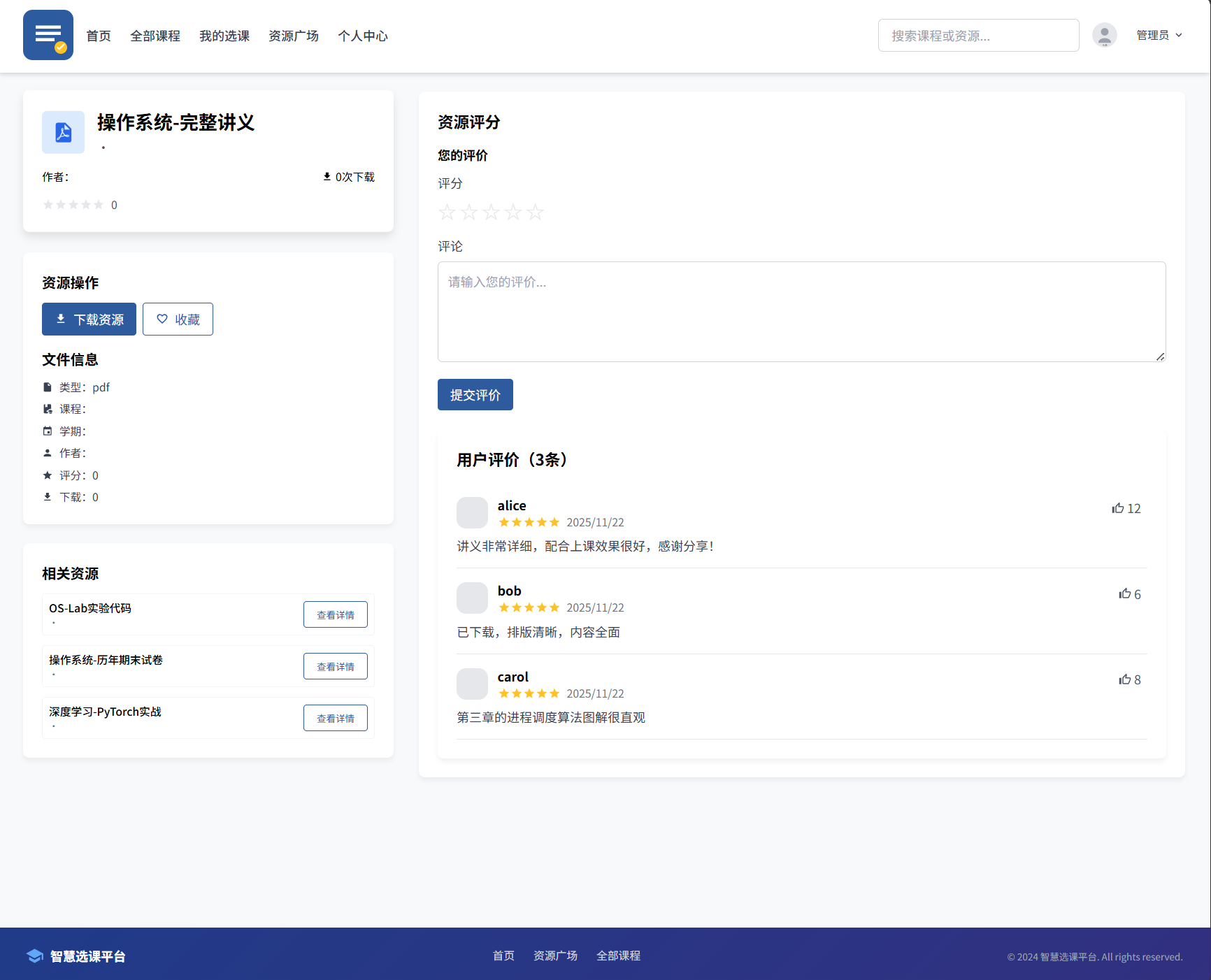Screen dimensions: 1211x980
Task: Focus the course search field
Action: point(979,35)
